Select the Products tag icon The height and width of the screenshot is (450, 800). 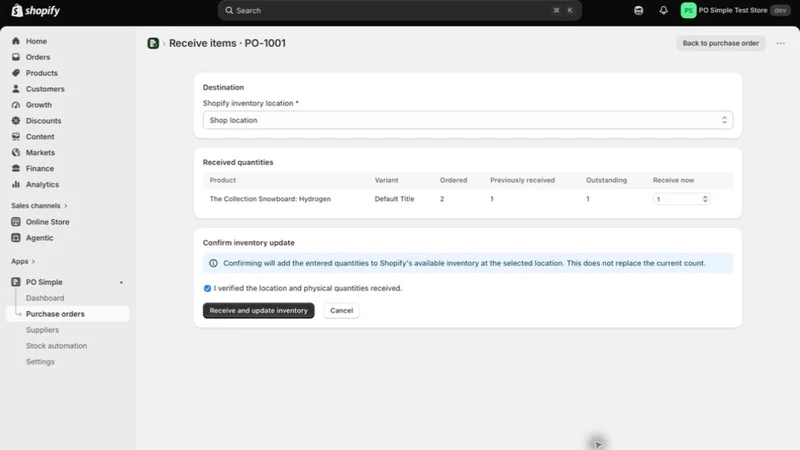16,72
